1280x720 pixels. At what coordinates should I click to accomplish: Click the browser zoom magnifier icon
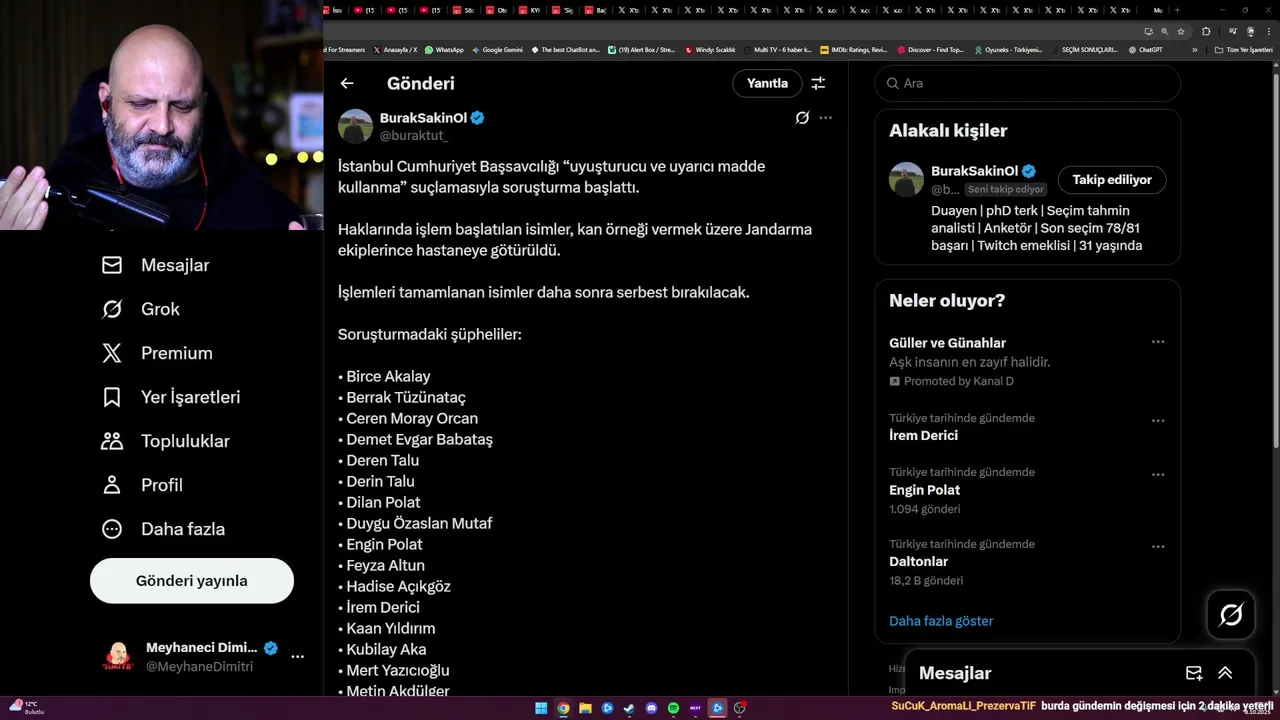1165,31
